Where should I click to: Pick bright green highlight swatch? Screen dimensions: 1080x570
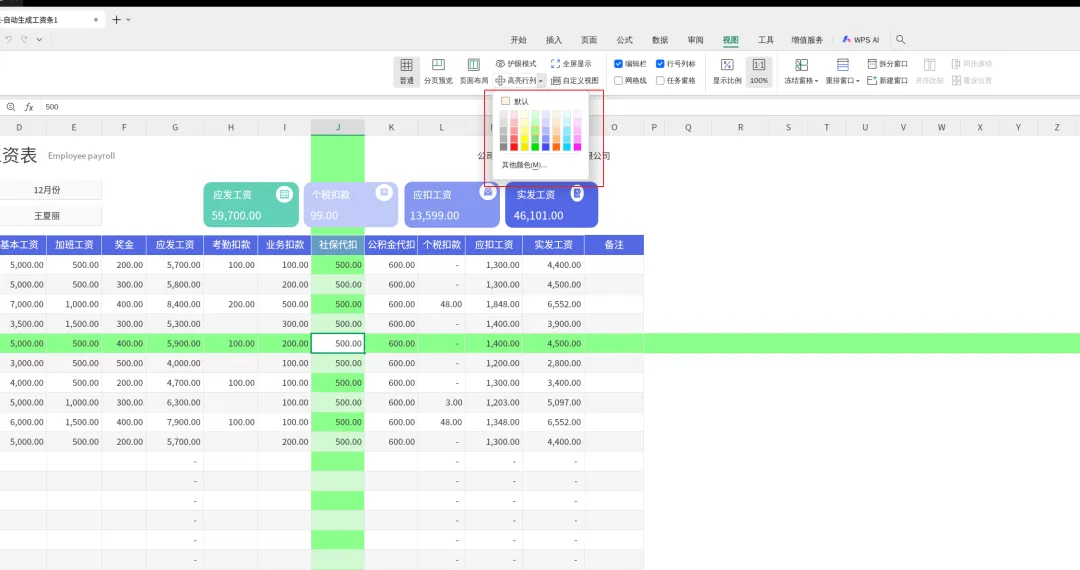point(535,147)
